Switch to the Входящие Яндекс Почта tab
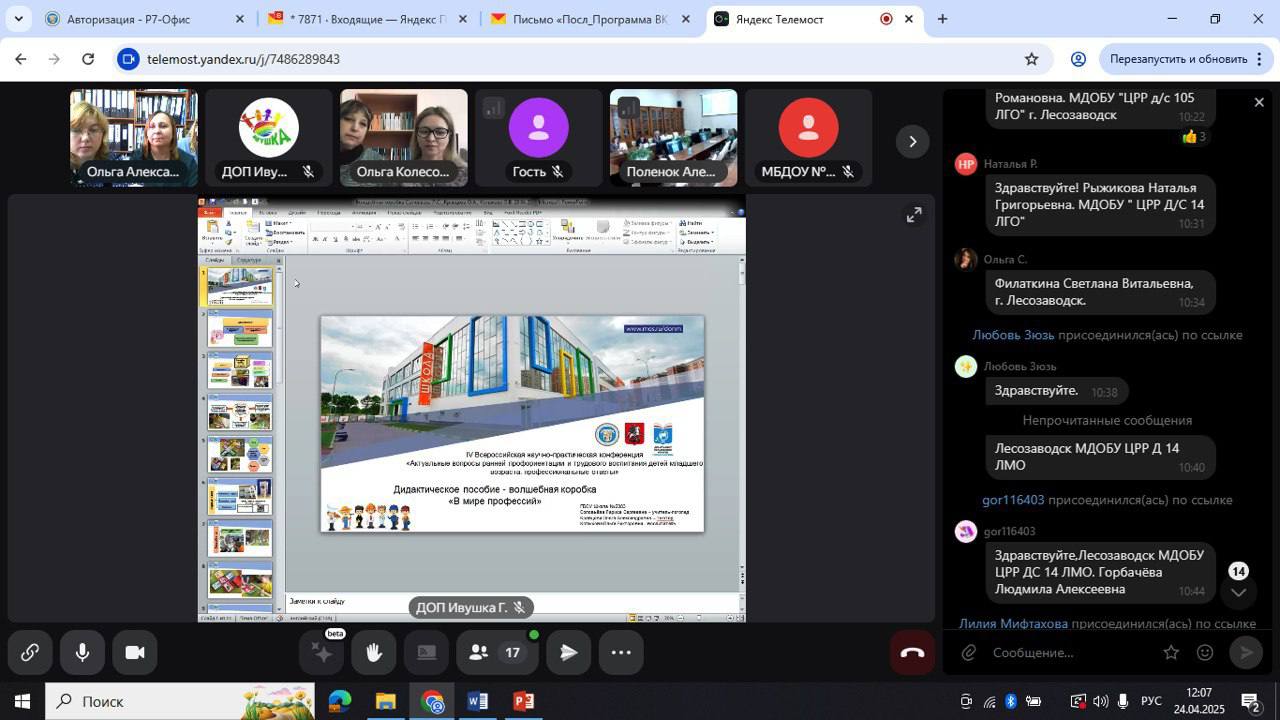The width and height of the screenshot is (1280, 720). [365, 19]
